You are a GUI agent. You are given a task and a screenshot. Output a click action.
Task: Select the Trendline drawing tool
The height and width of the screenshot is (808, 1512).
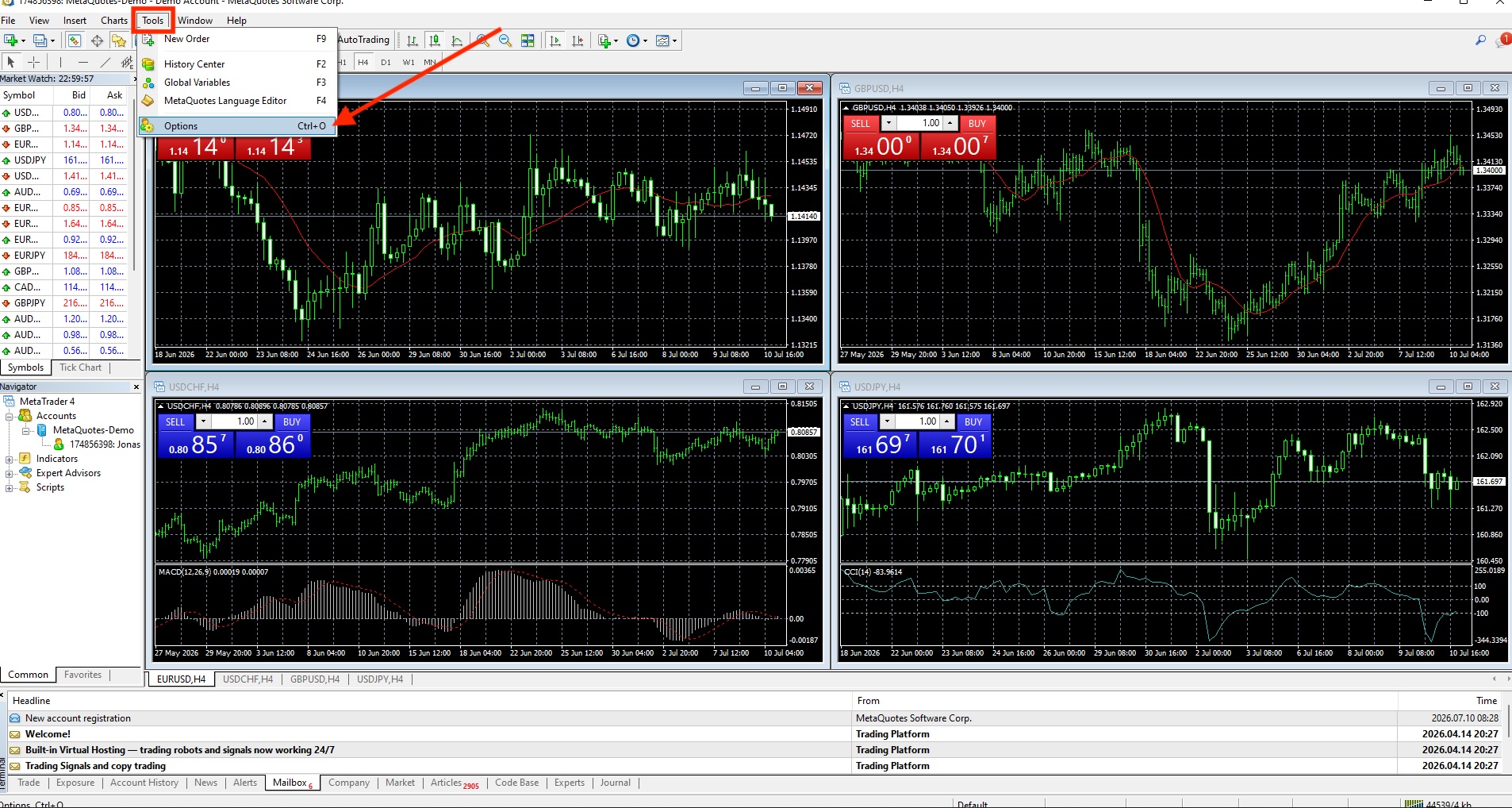coord(106,62)
